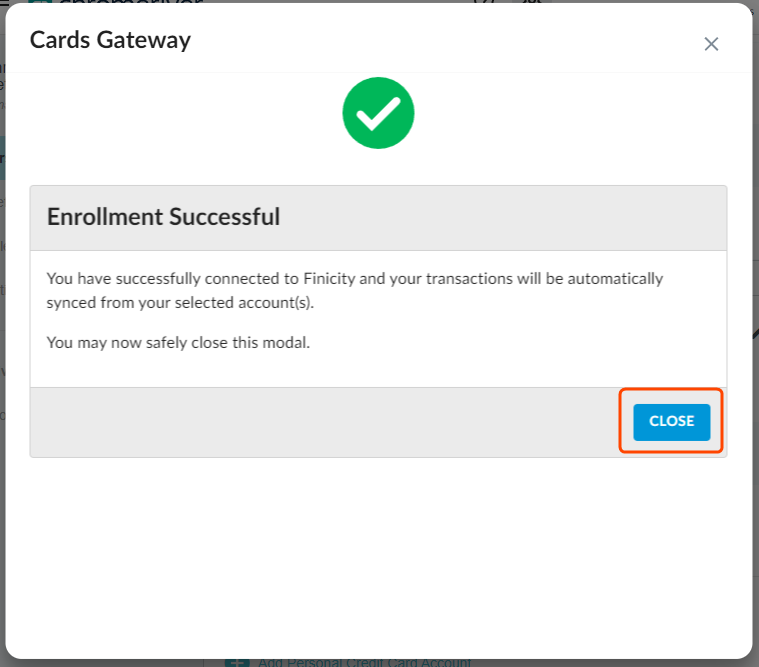Click the icon beside Add Personal Credit Card
The width and height of the screenshot is (759, 667).
[236, 662]
